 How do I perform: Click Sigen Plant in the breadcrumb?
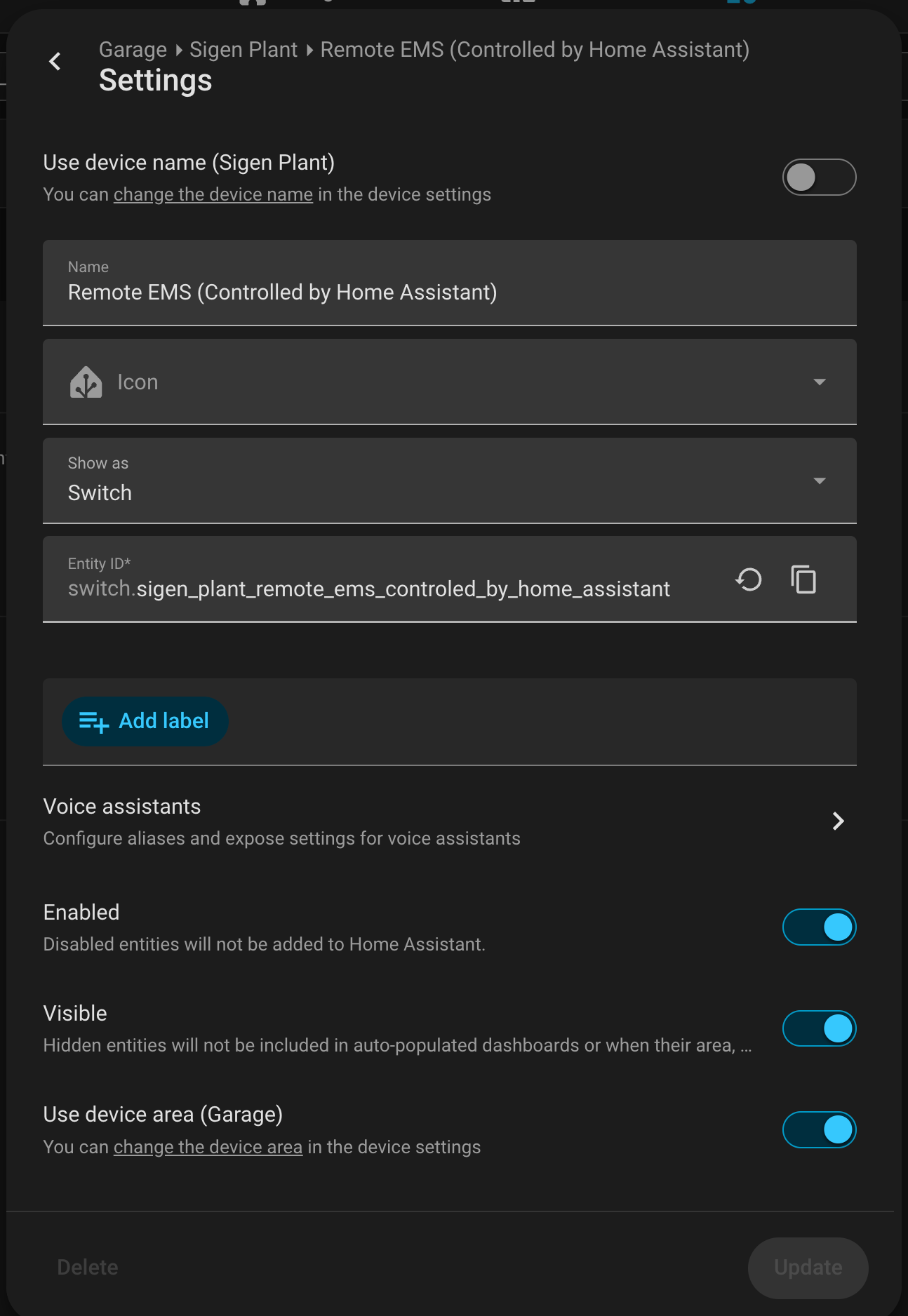pyautogui.click(x=244, y=50)
